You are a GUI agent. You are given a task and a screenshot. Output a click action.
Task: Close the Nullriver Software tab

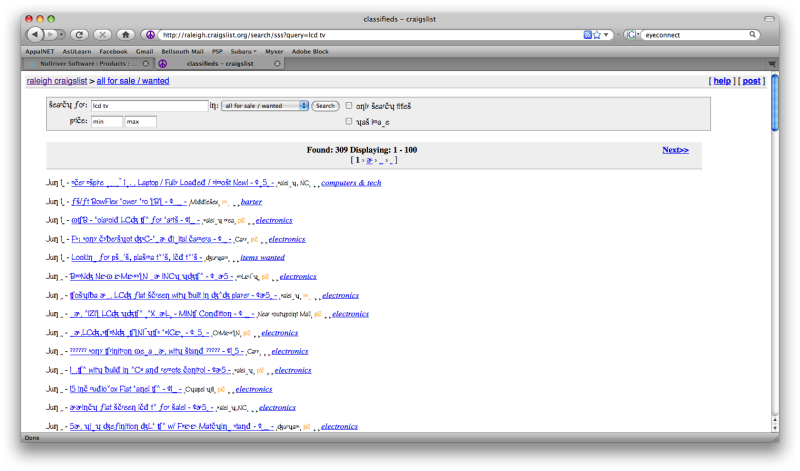click(x=146, y=64)
